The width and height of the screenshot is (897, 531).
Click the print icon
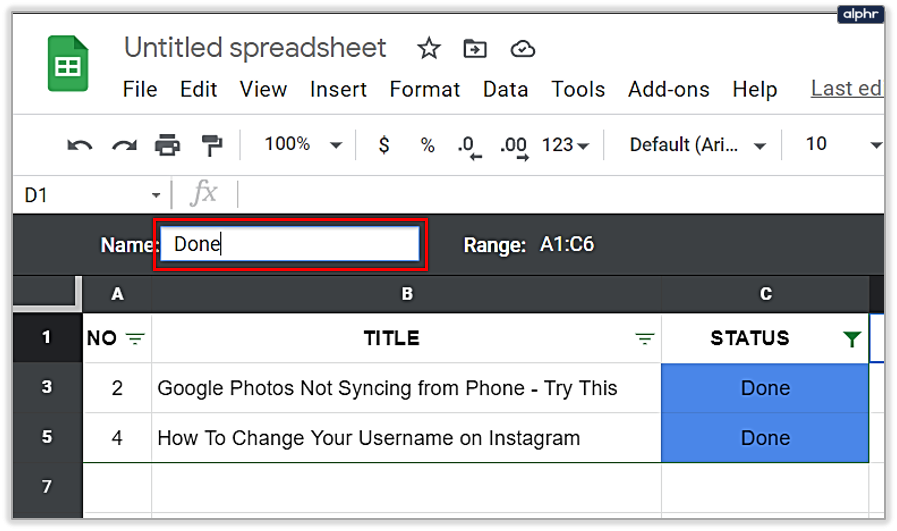coord(167,145)
